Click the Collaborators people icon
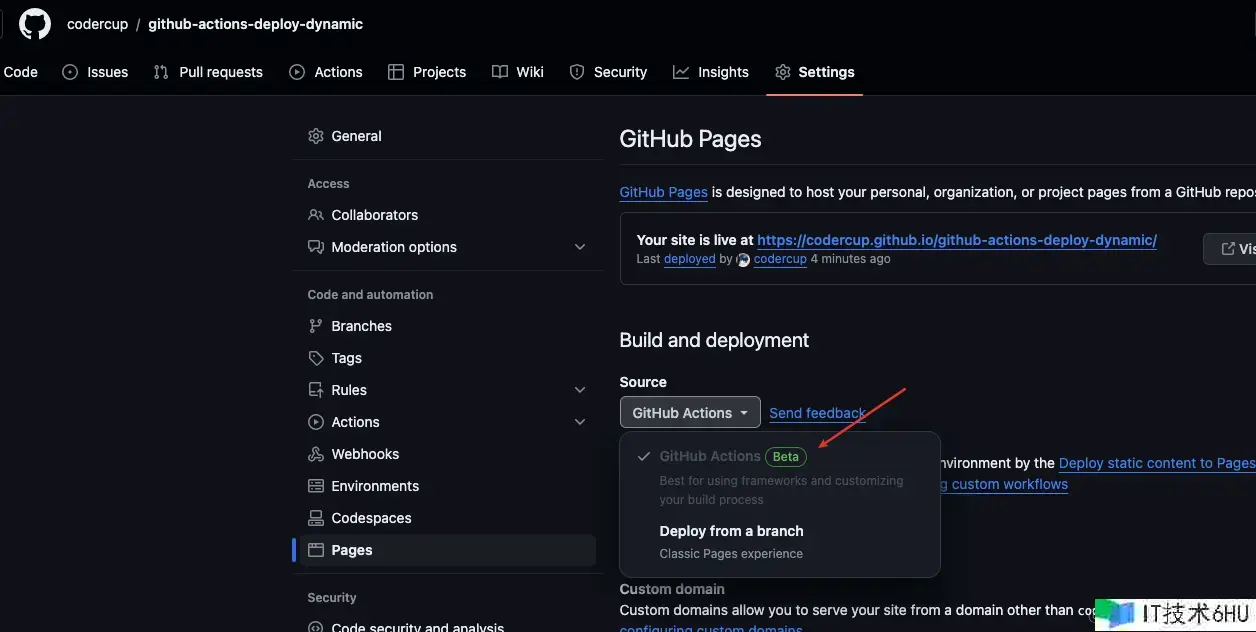 tap(316, 215)
